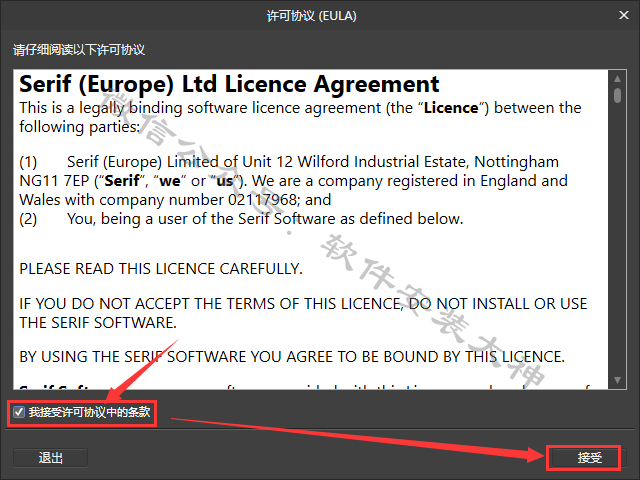640x480 pixels.
Task: Click the company number 02117968
Action: click(x=262, y=200)
